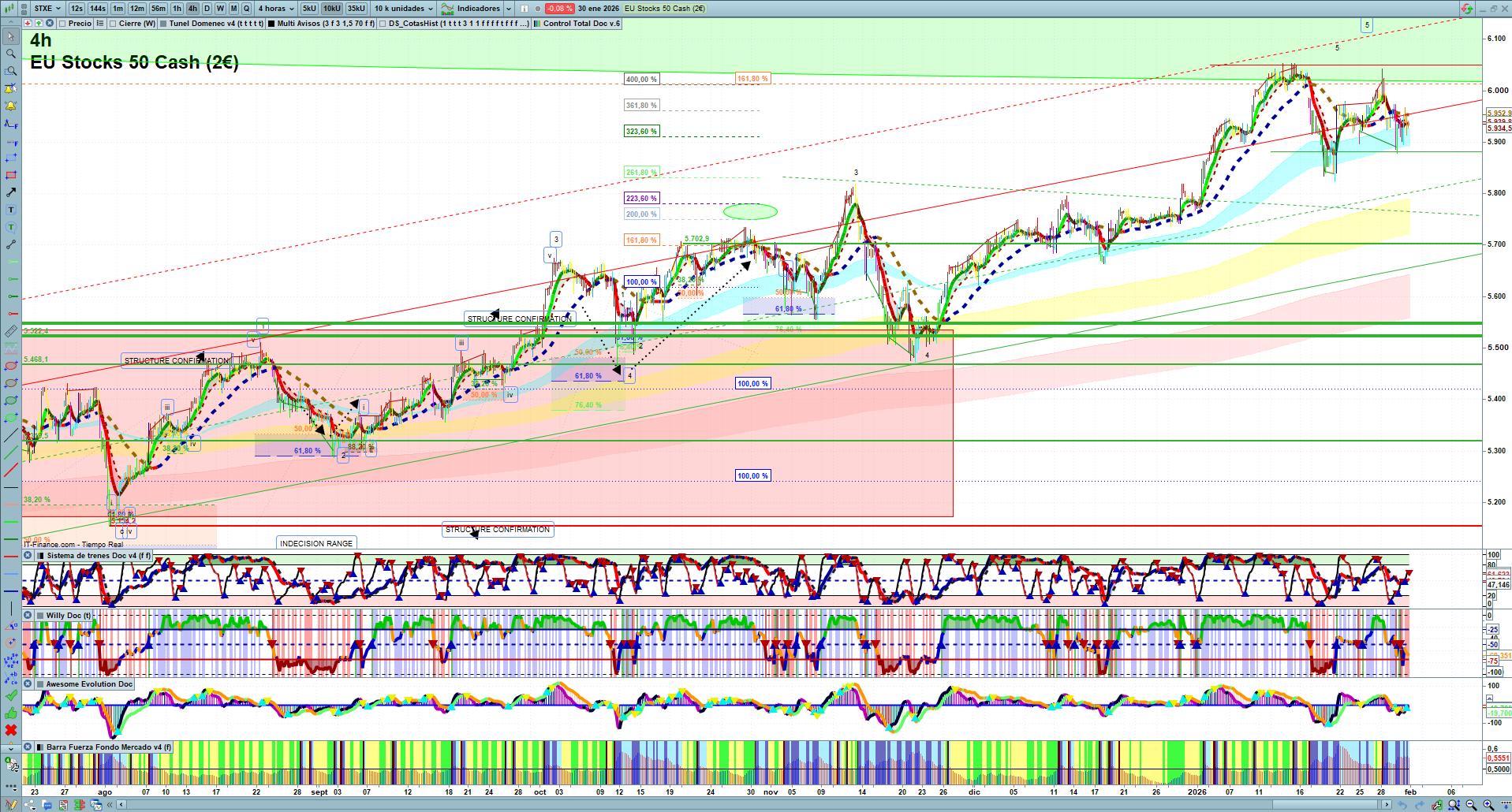The height and width of the screenshot is (812, 1512).
Task: Open the STXE instrument dropdown
Action: [47, 9]
